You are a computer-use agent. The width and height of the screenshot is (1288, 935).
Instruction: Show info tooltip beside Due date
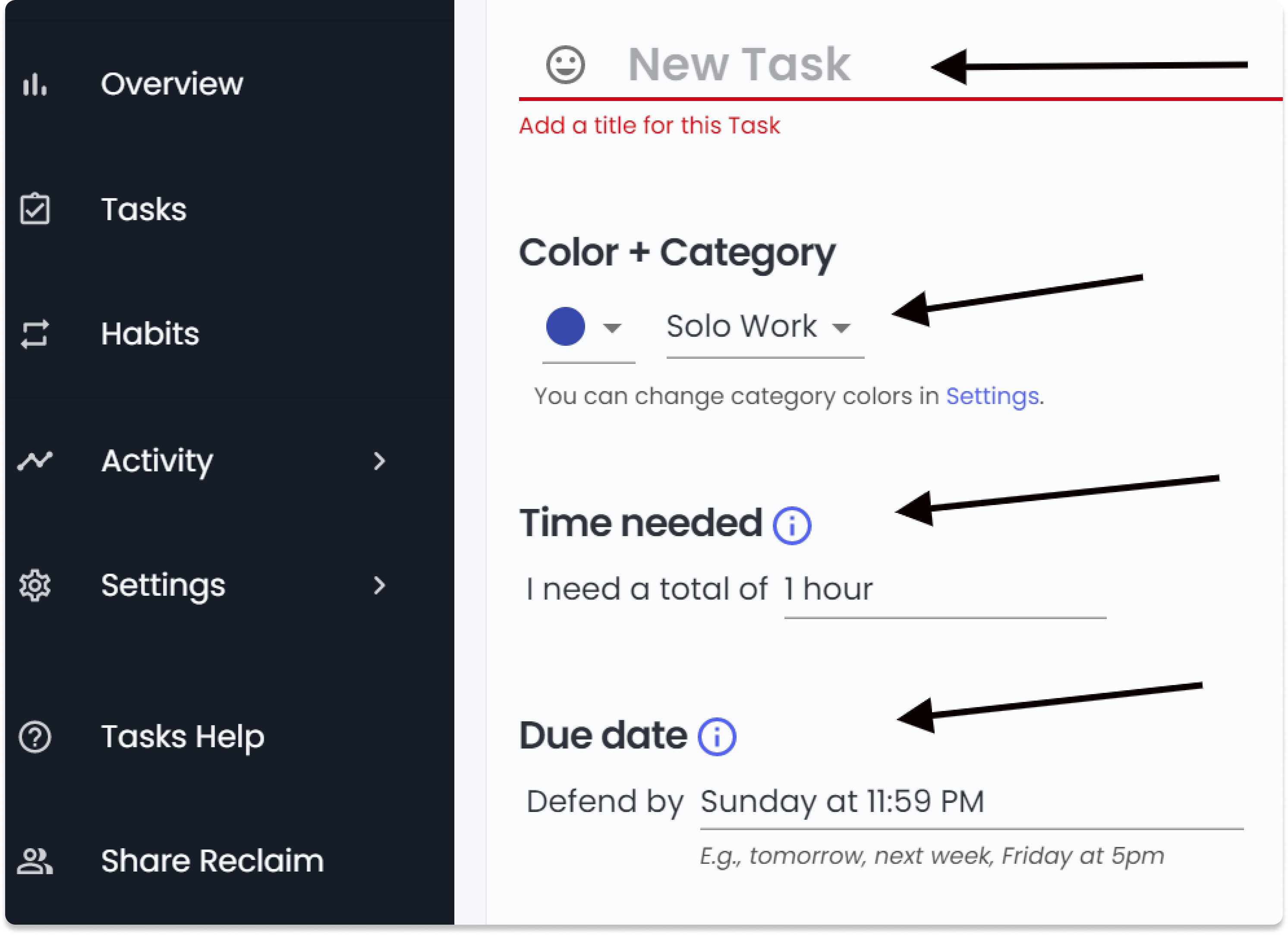coord(717,737)
